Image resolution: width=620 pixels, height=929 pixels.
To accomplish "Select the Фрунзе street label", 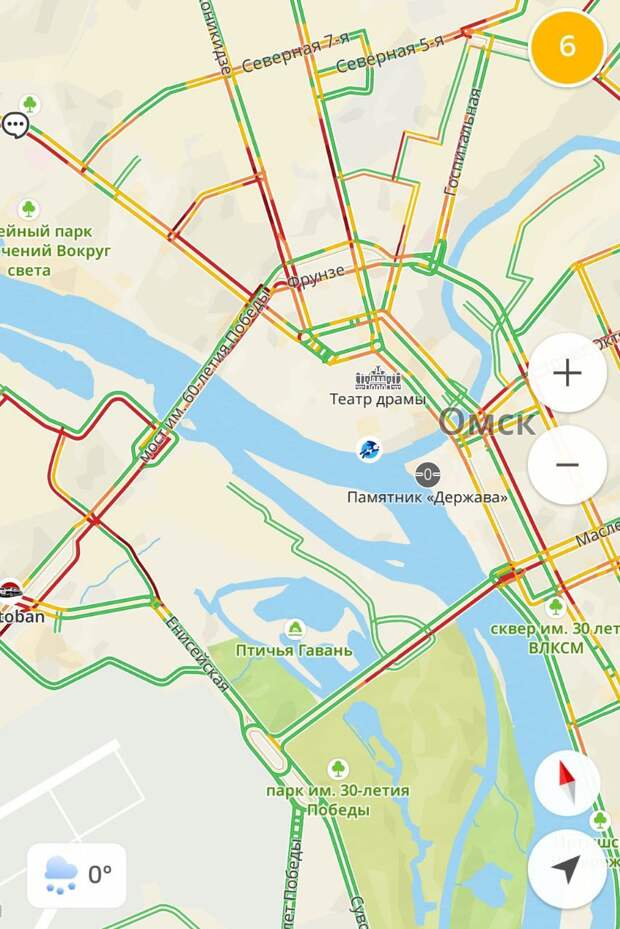I will click(x=316, y=275).
